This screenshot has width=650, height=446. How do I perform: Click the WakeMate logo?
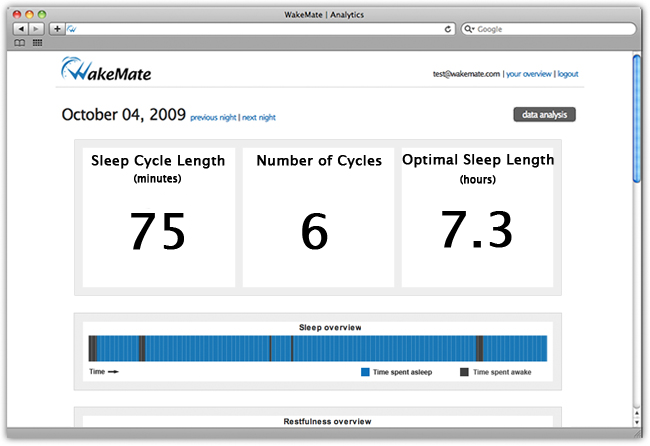pyautogui.click(x=106, y=71)
